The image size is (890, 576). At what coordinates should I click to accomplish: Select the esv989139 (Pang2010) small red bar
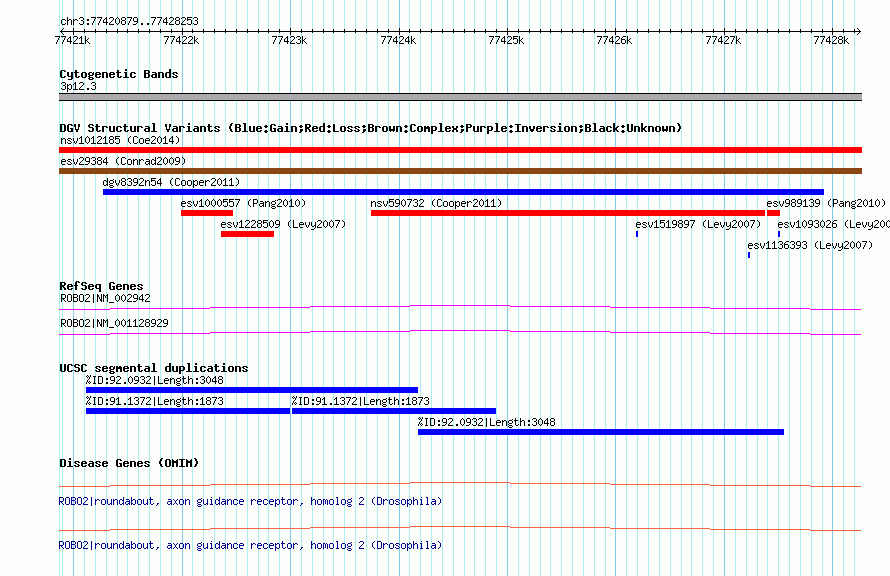coord(773,213)
